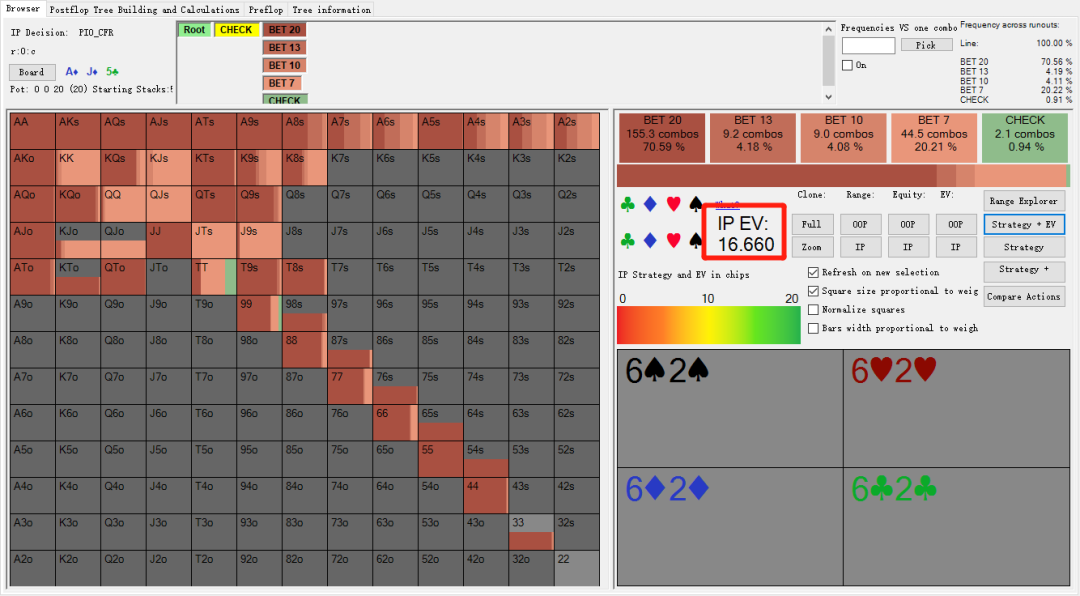The height and width of the screenshot is (596, 1080).
Task: Click the 5♣ board card
Action: [x=112, y=72]
